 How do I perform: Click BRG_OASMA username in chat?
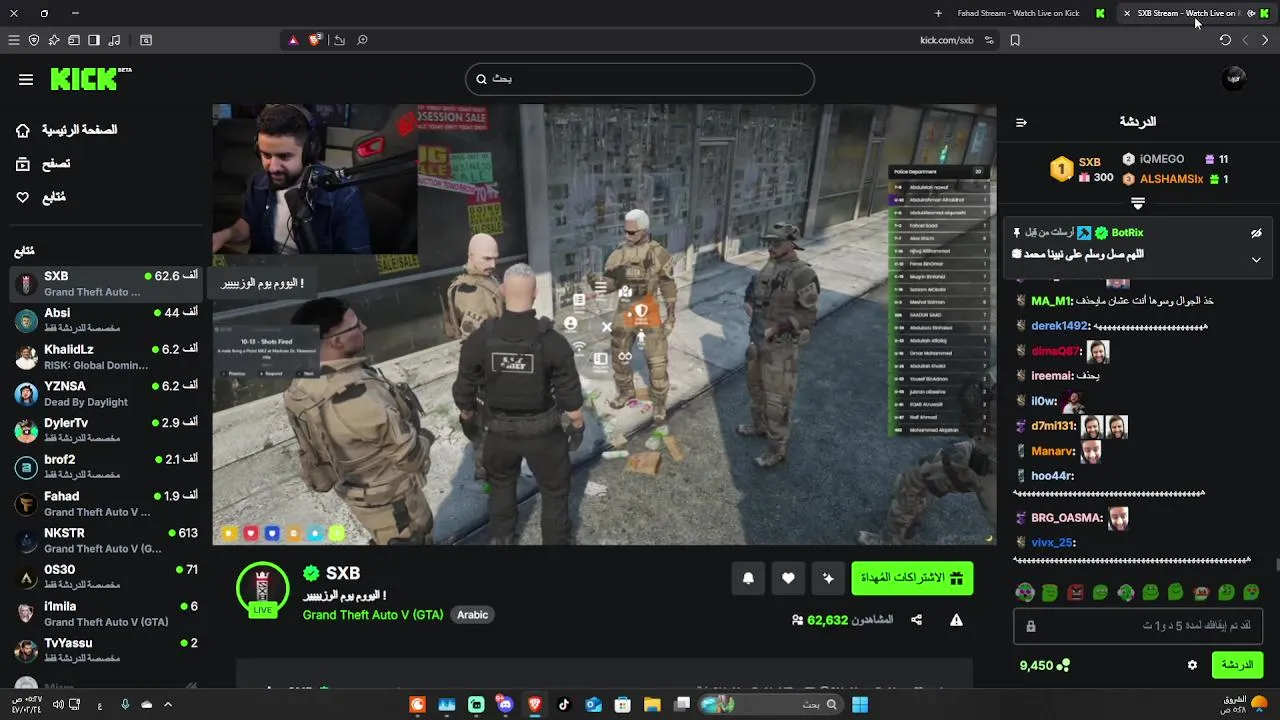pyautogui.click(x=1067, y=518)
